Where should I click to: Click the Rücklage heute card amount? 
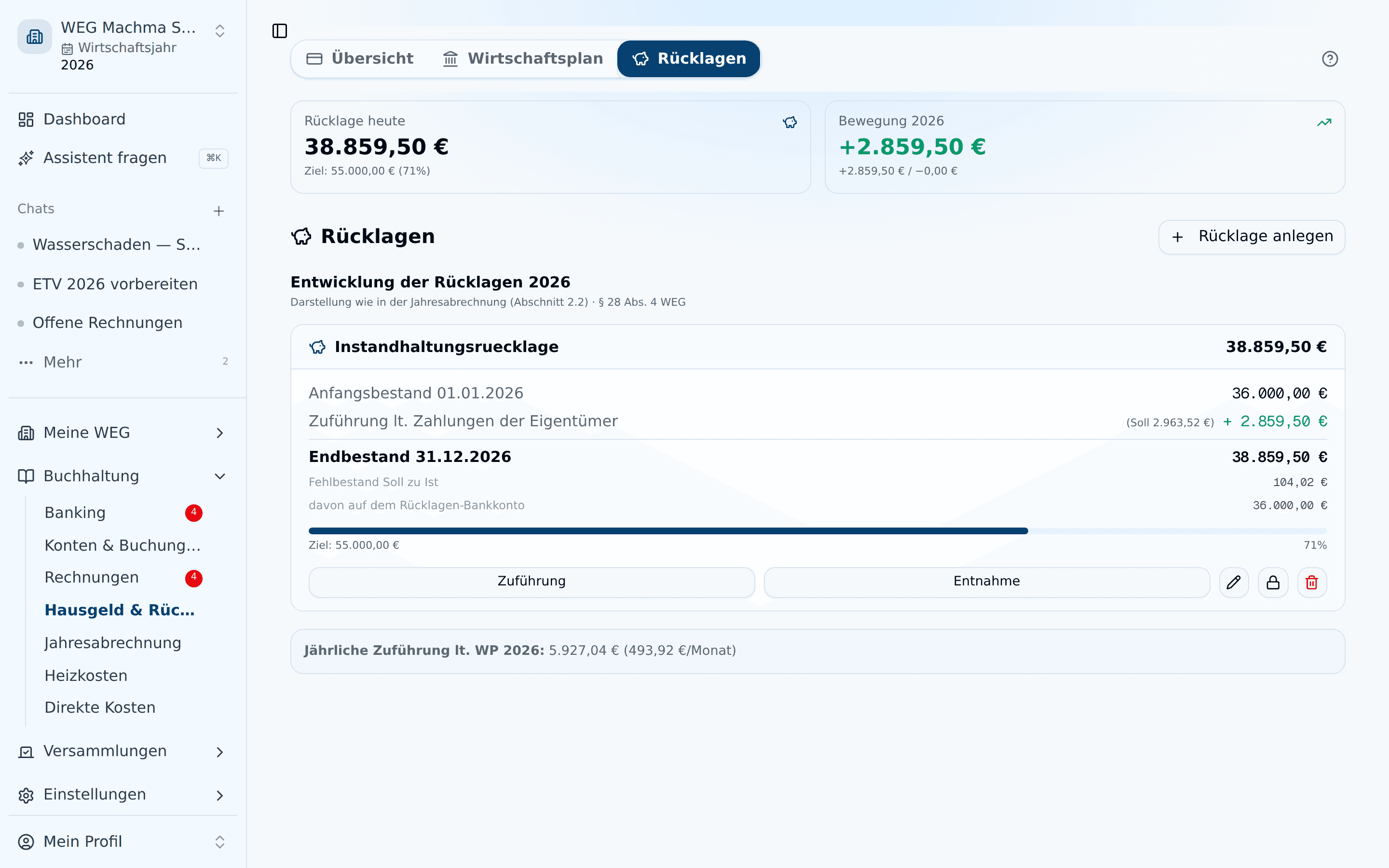[377, 147]
